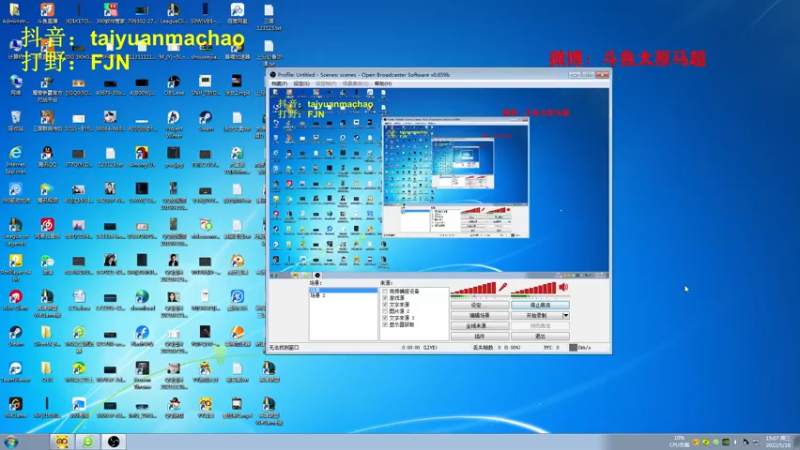Uncheck the 文字来源 source checkbox
Image resolution: width=800 pixels, height=450 pixels.
pos(385,305)
